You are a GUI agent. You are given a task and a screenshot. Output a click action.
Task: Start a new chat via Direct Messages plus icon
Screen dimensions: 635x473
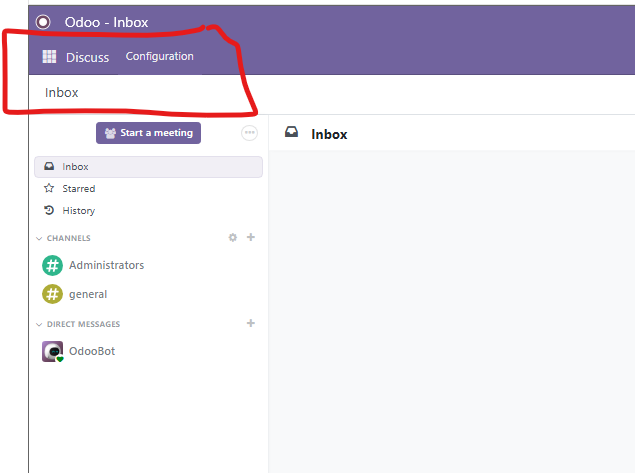point(251,324)
